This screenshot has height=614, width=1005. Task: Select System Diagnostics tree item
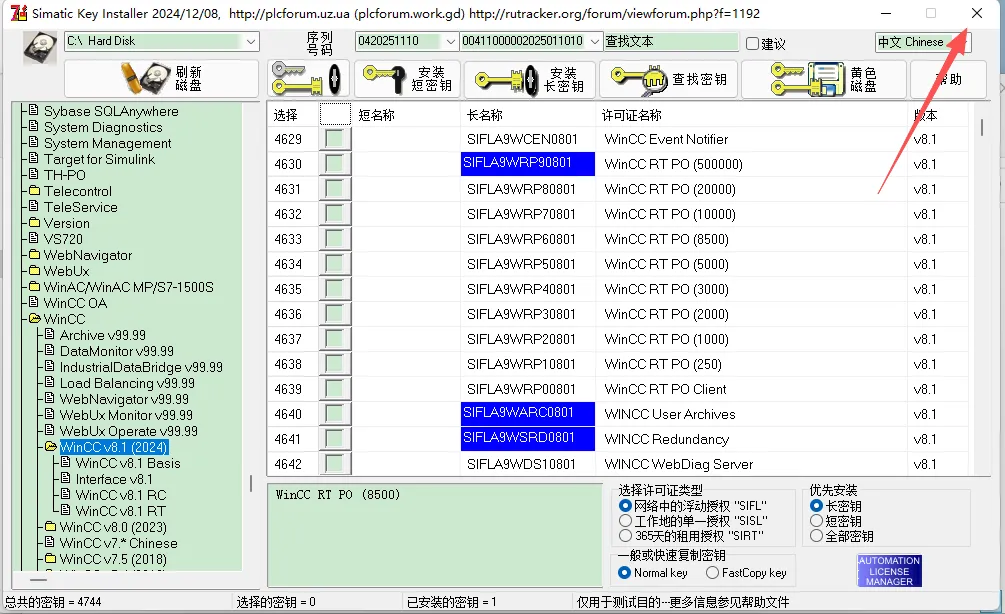click(x=103, y=127)
